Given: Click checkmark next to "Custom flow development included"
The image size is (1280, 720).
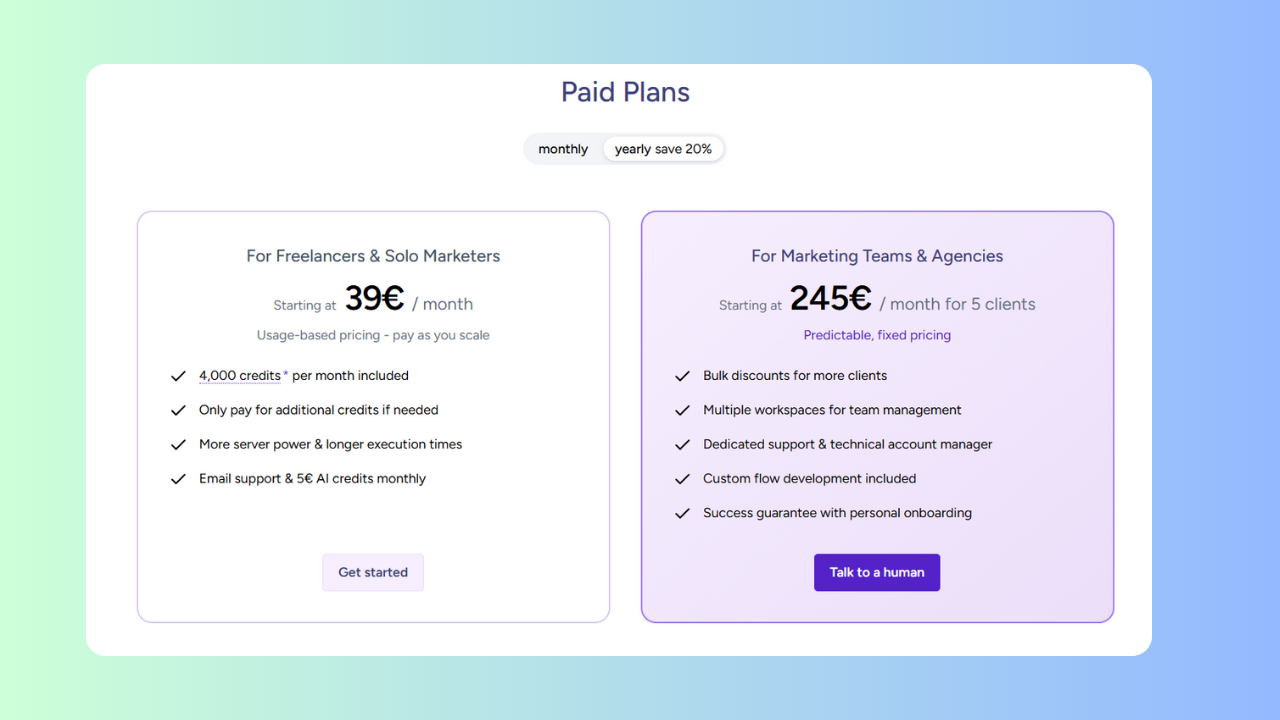Looking at the screenshot, I should 682,478.
